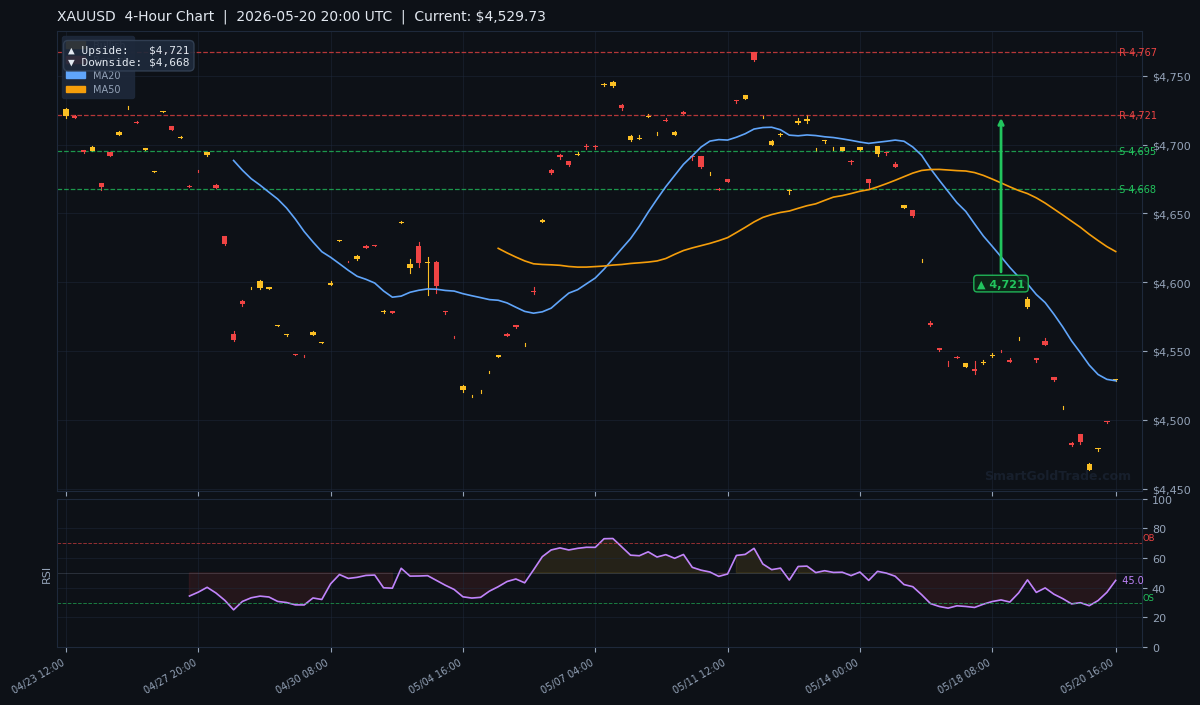Click the $4,700 price axis label

[1172, 146]
